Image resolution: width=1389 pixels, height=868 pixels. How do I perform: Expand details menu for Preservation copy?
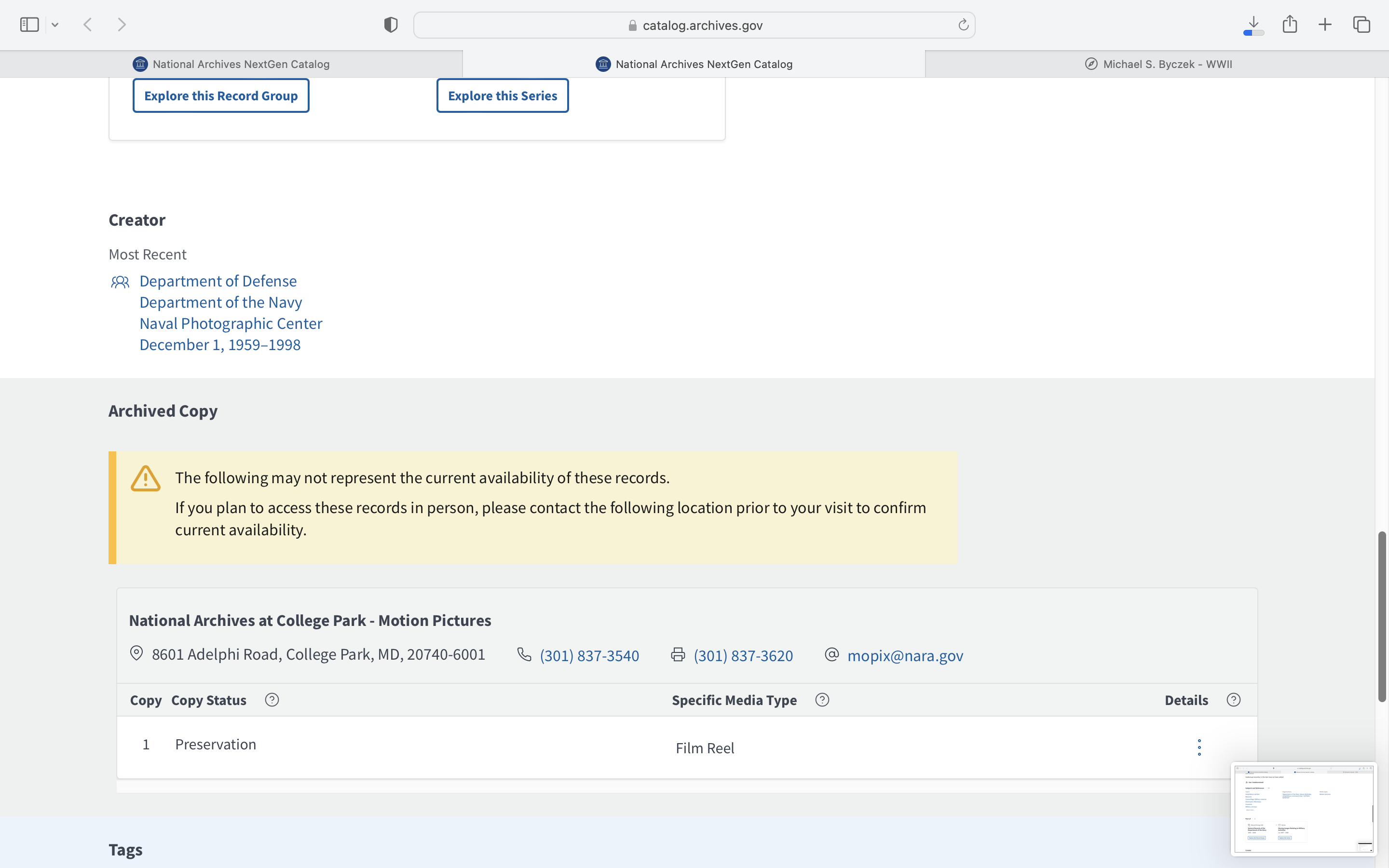tap(1199, 747)
